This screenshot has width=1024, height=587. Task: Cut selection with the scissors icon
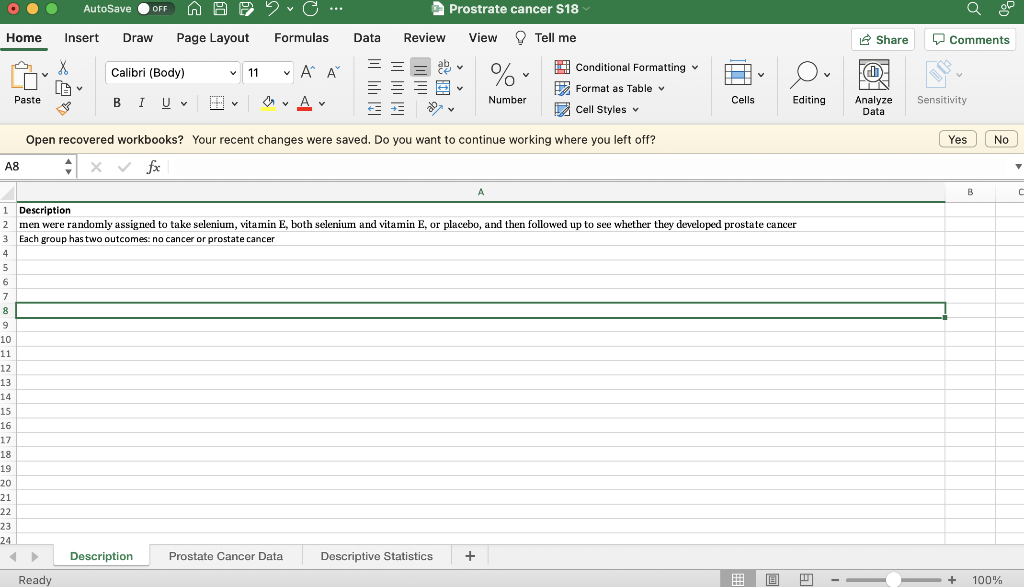coord(63,67)
